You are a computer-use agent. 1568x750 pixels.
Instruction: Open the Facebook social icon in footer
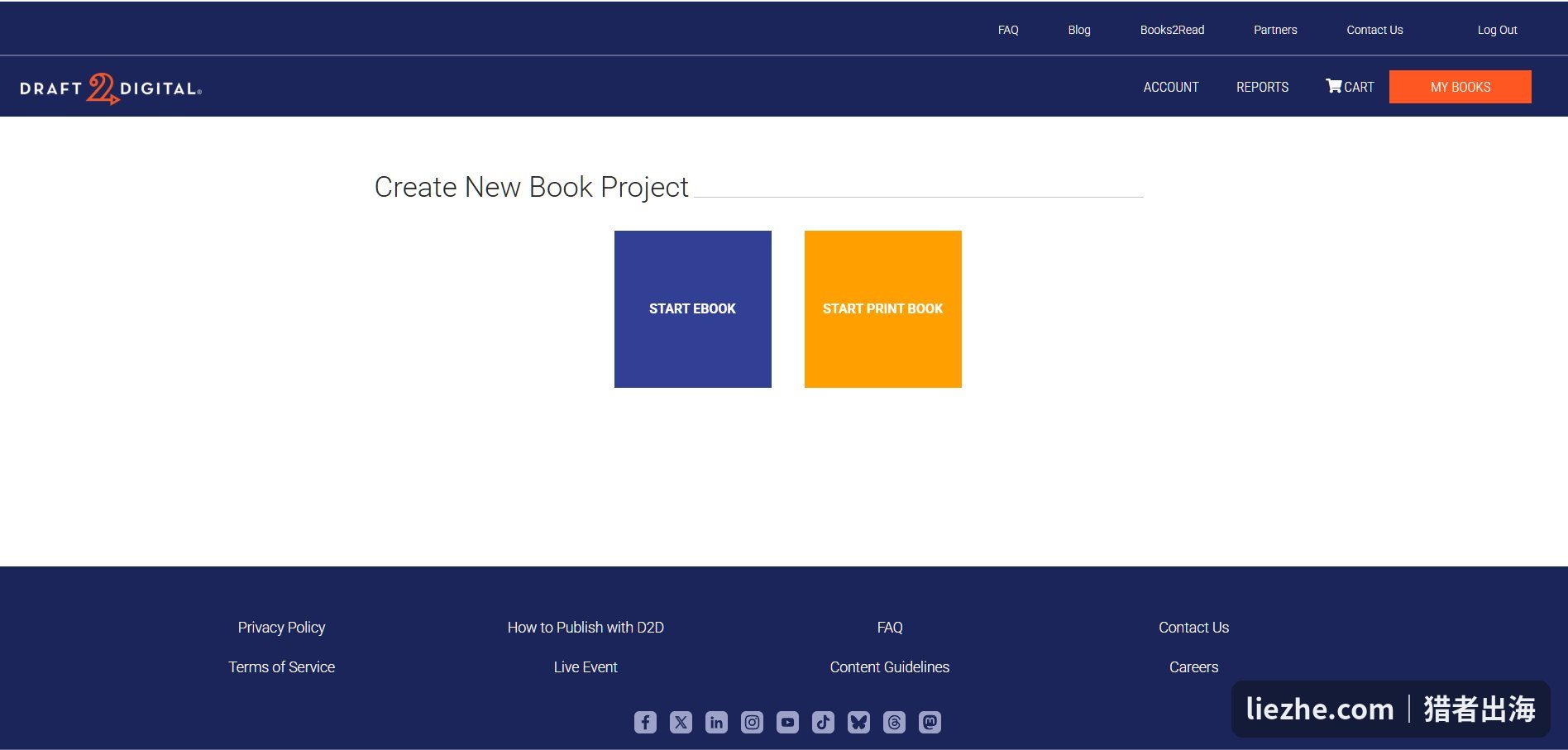(x=645, y=722)
